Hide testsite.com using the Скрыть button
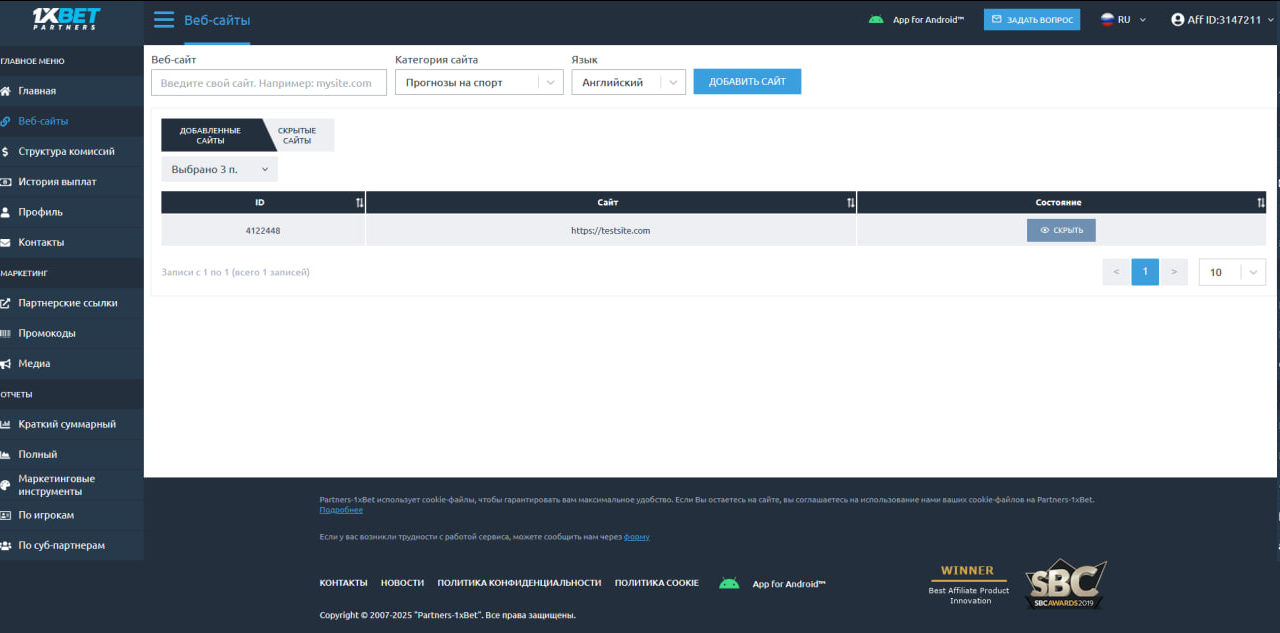 click(x=1061, y=230)
